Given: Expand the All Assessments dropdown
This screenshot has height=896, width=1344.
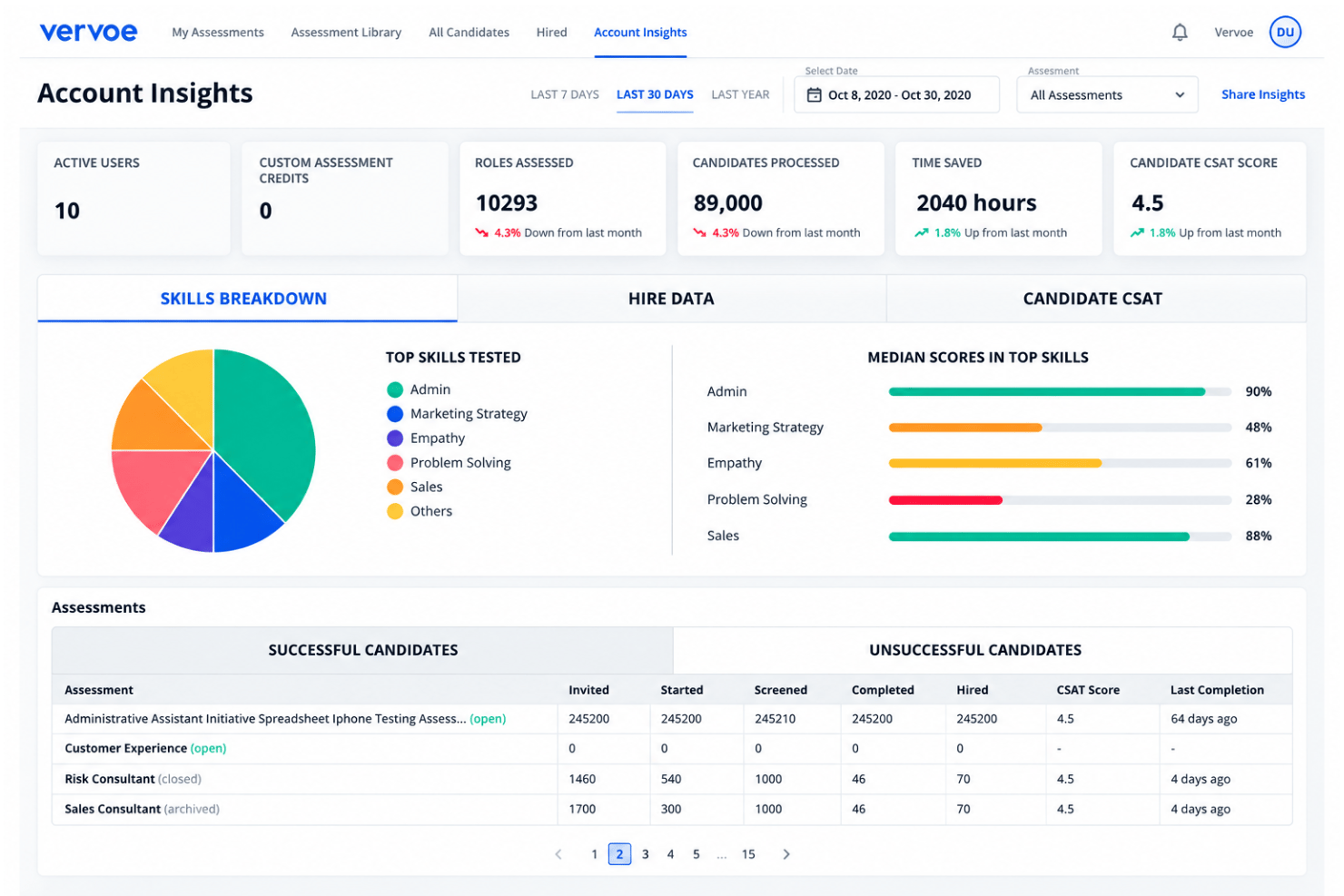Looking at the screenshot, I should click(1107, 94).
